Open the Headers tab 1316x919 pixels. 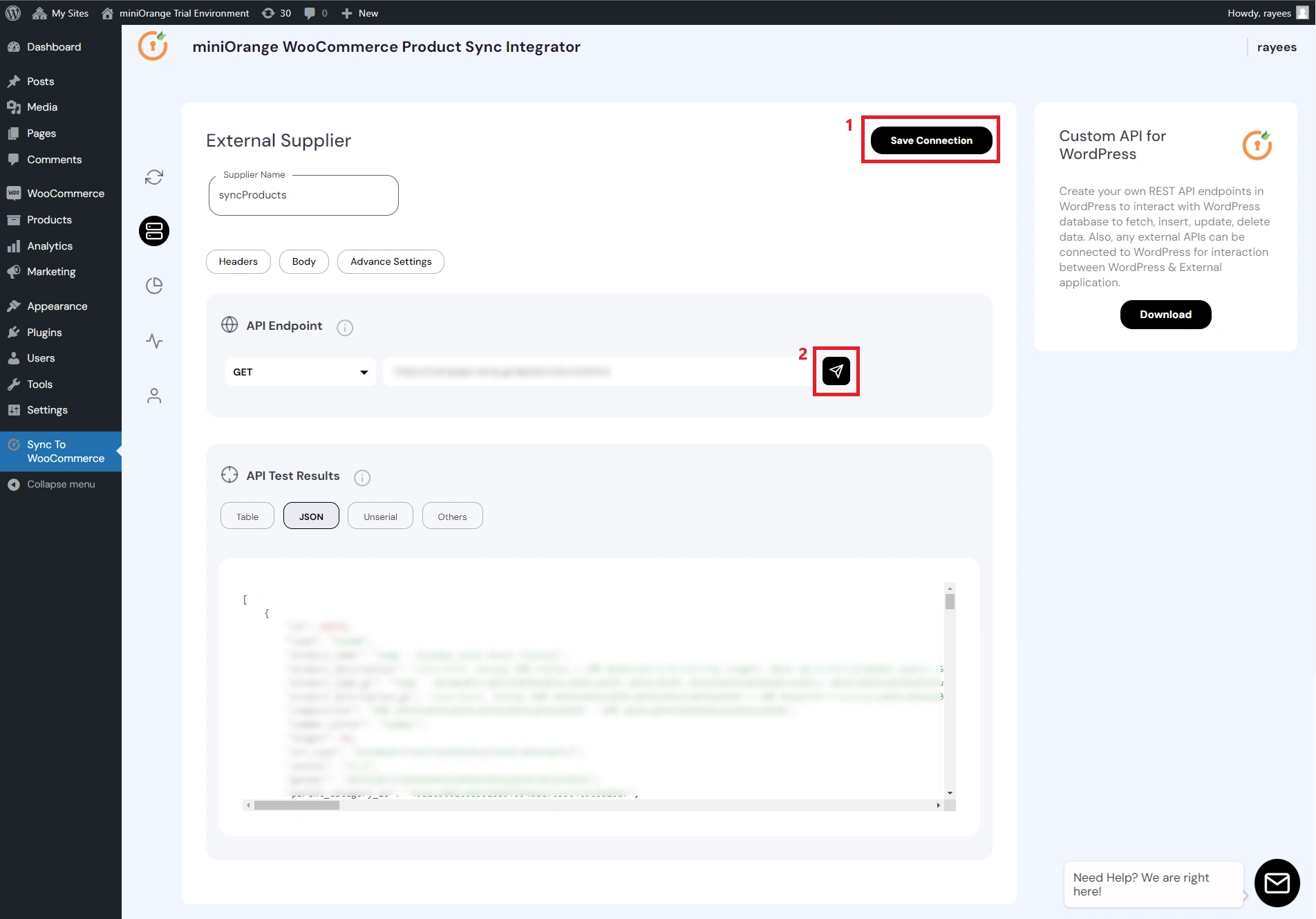click(x=238, y=261)
